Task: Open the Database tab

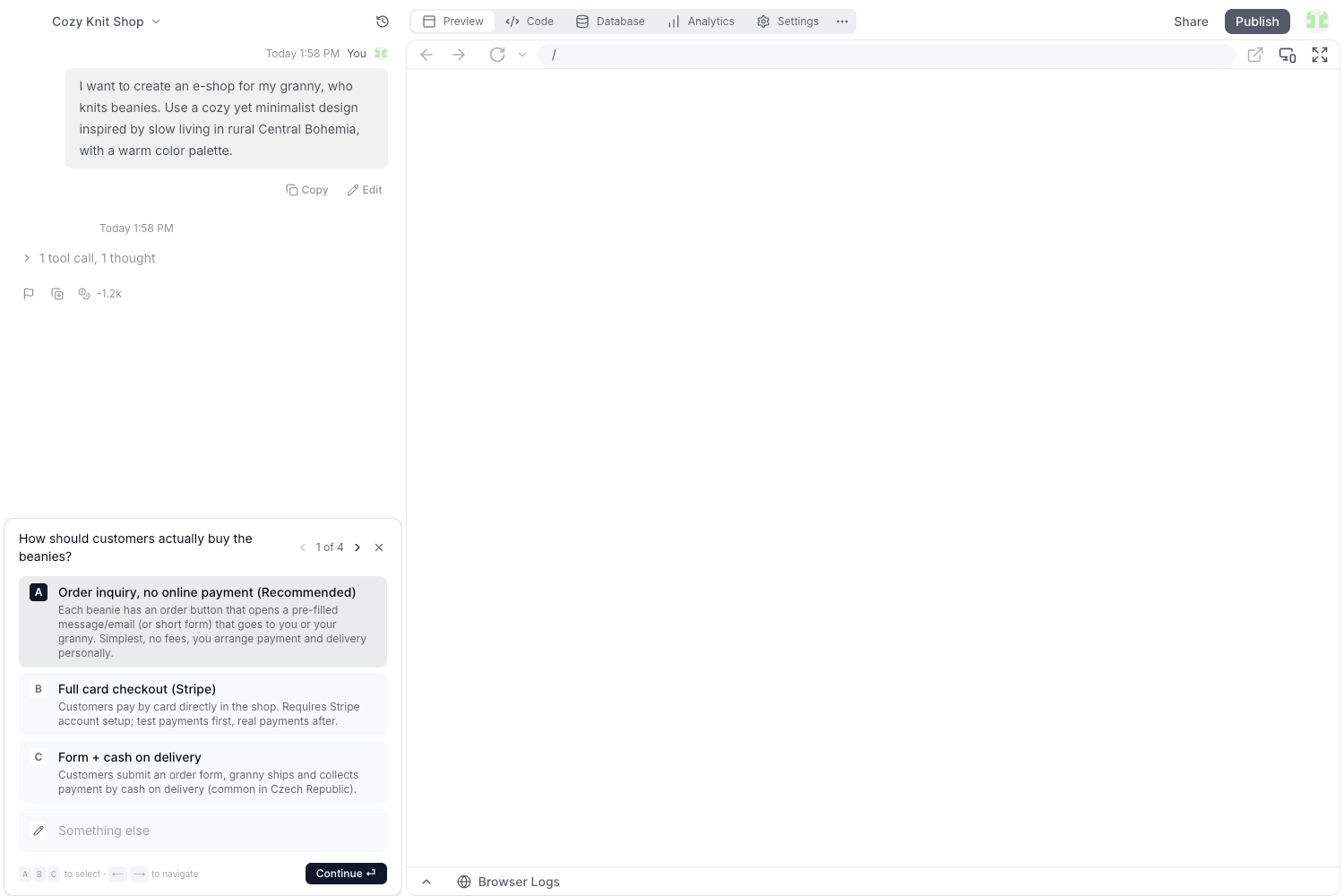Action: [x=610, y=22]
